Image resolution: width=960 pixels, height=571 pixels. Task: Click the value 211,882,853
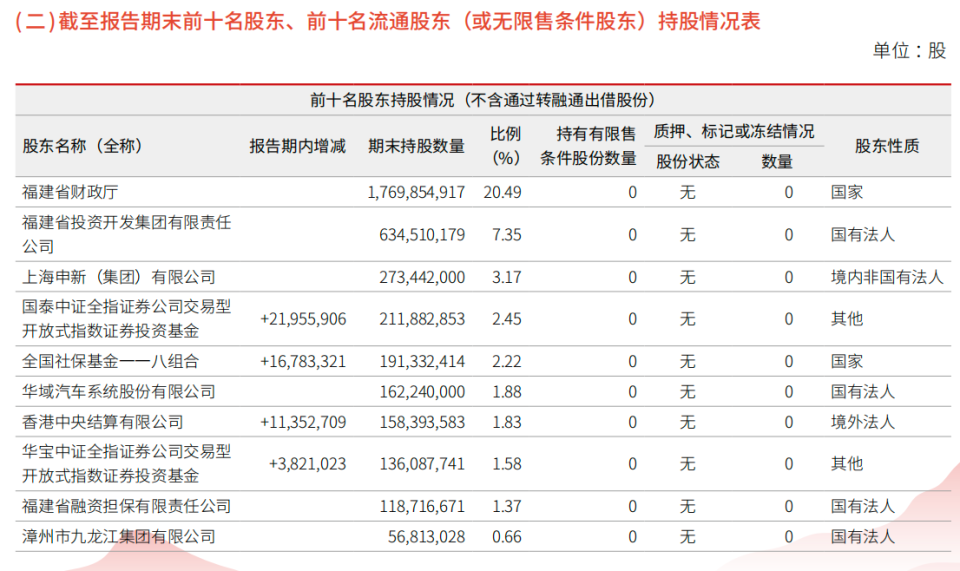(x=422, y=319)
